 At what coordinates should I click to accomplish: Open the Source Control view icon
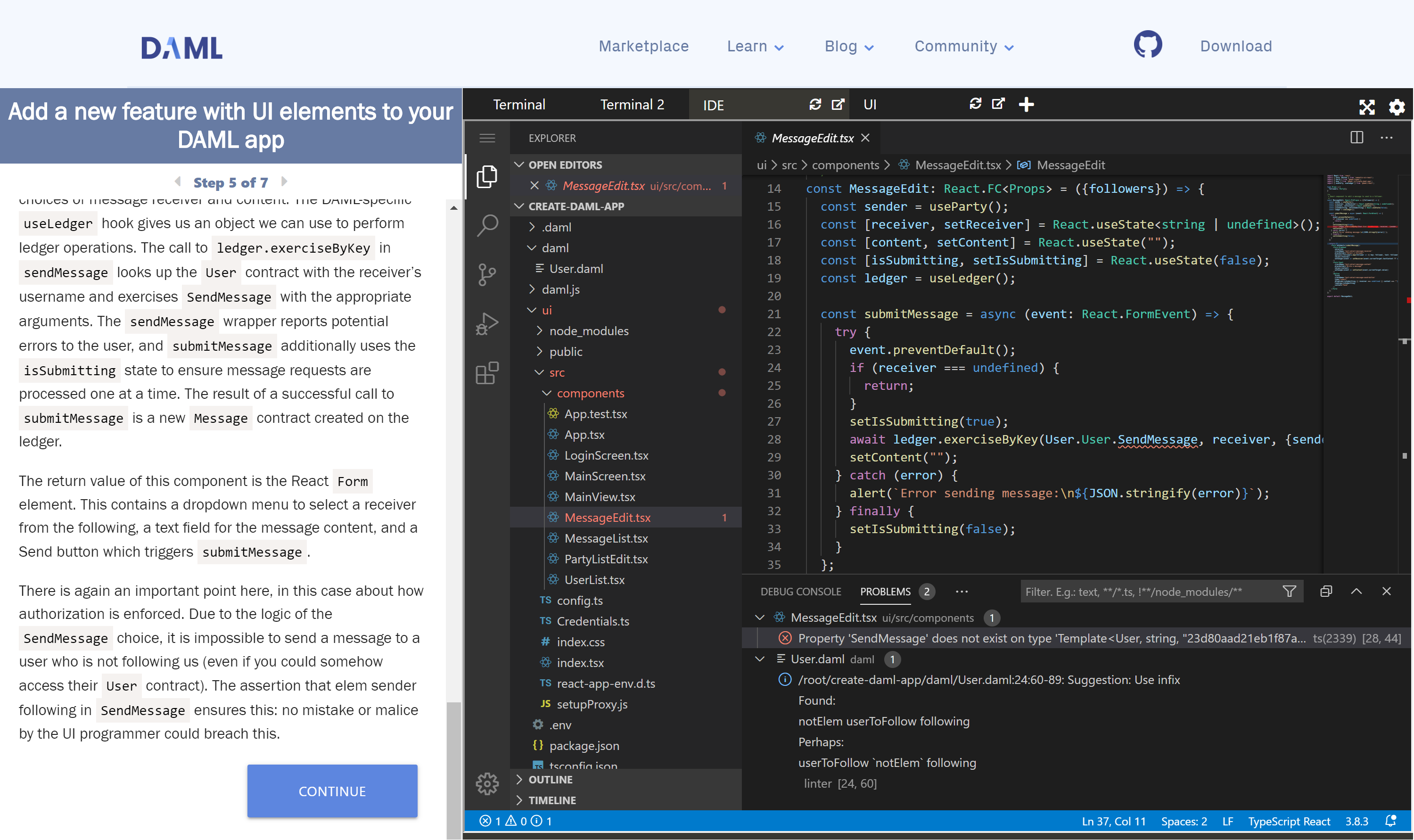[487, 275]
